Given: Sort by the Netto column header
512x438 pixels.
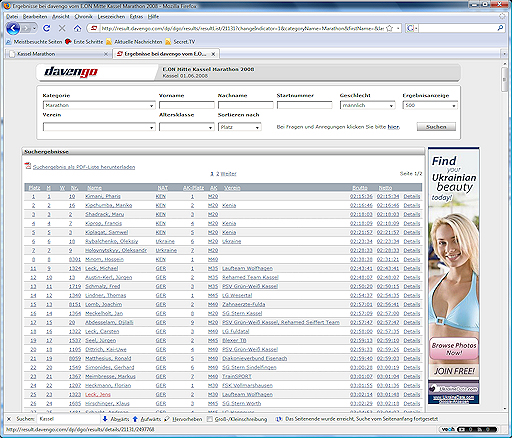Looking at the screenshot, I should (x=385, y=188).
